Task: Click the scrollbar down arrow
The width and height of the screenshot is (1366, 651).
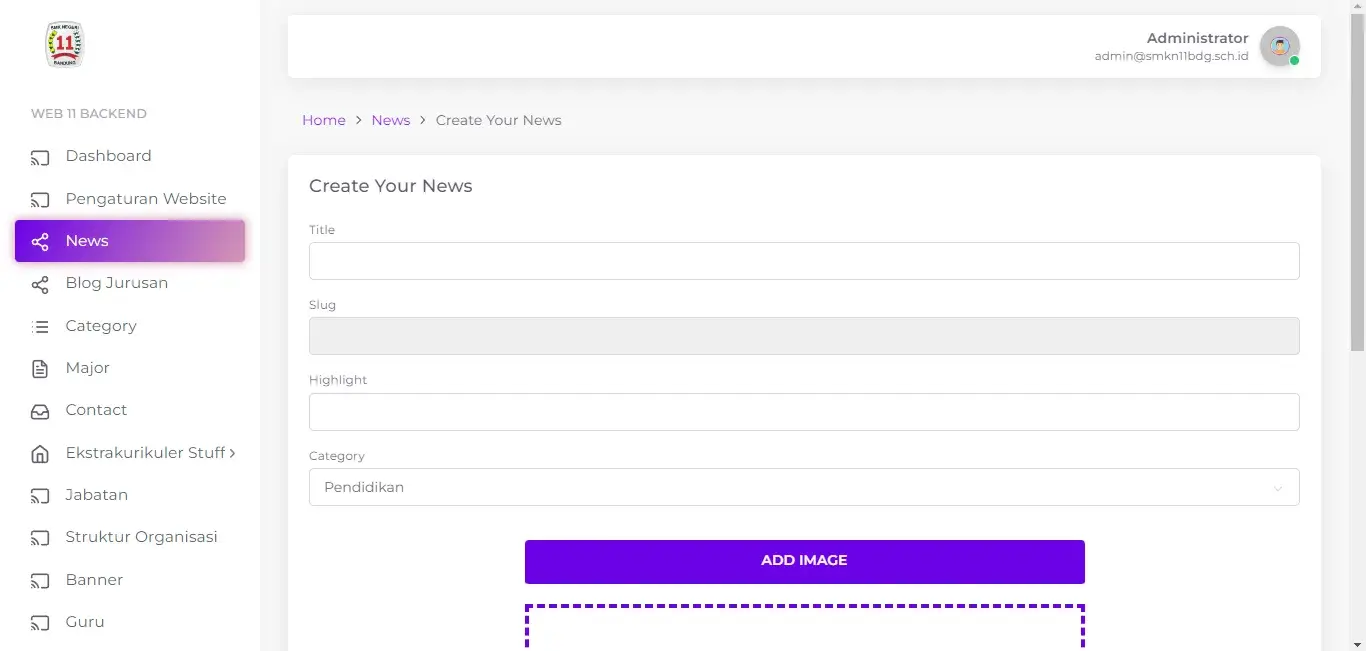Action: click(x=1357, y=643)
